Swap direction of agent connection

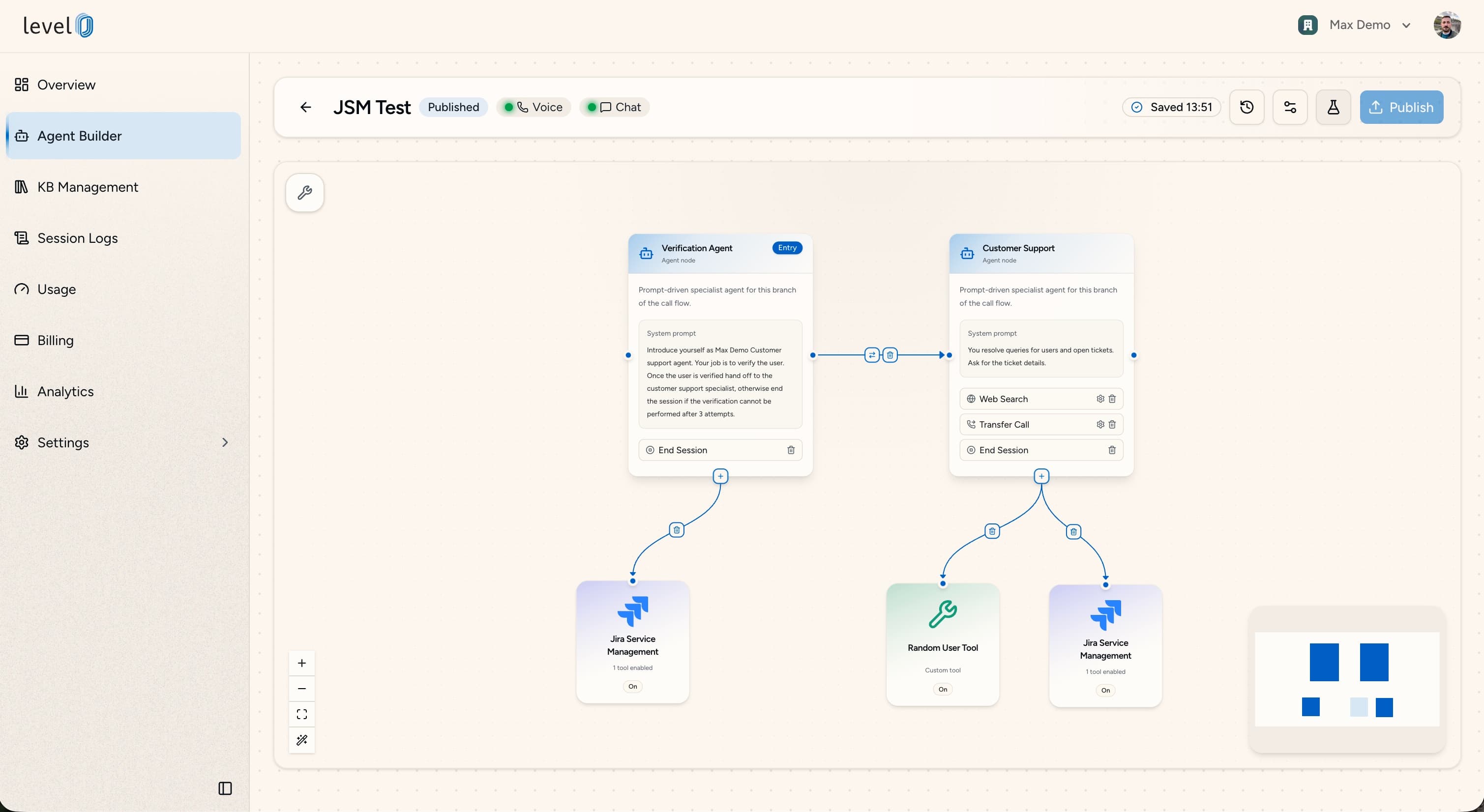(872, 355)
